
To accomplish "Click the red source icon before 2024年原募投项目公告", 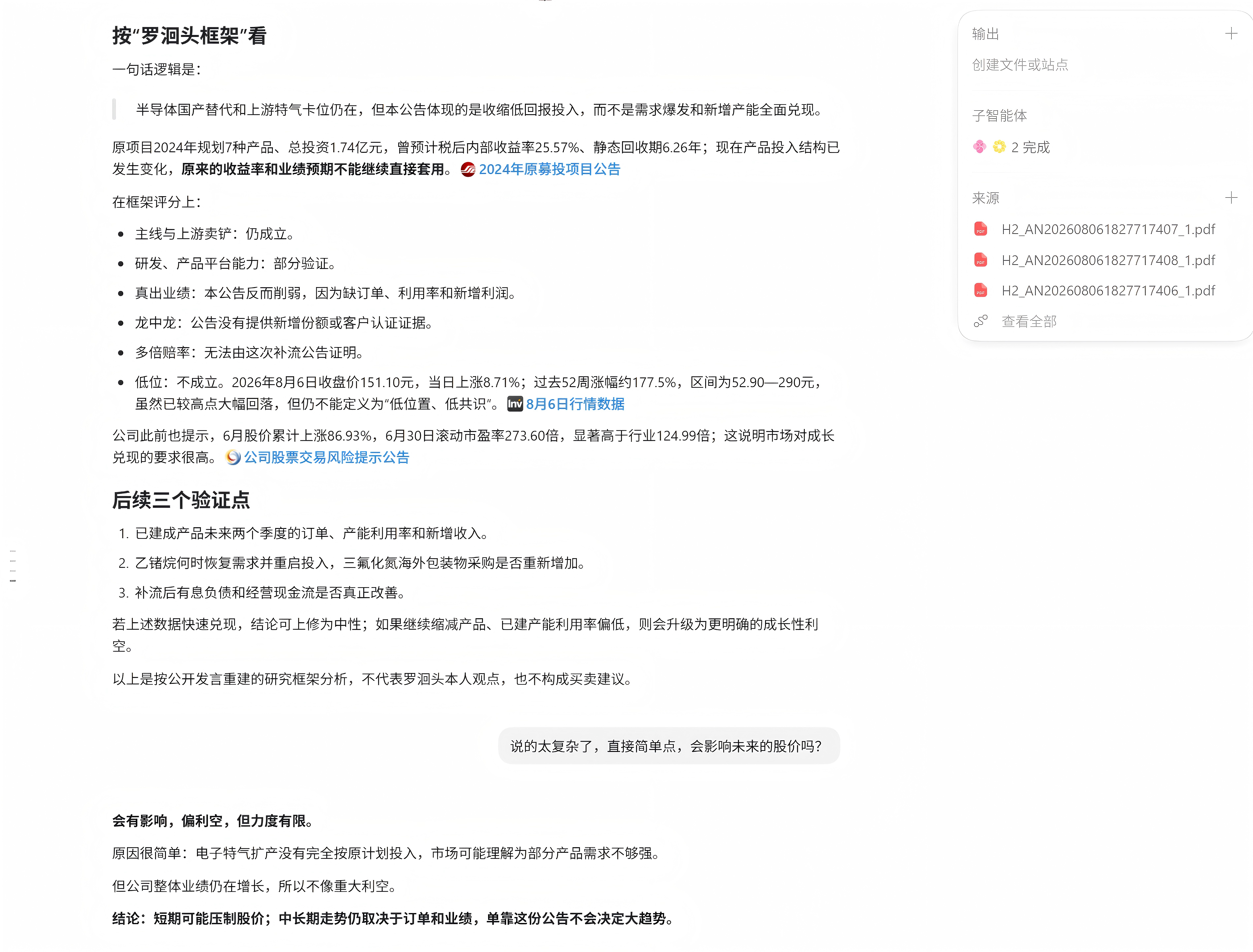I will click(x=468, y=169).
